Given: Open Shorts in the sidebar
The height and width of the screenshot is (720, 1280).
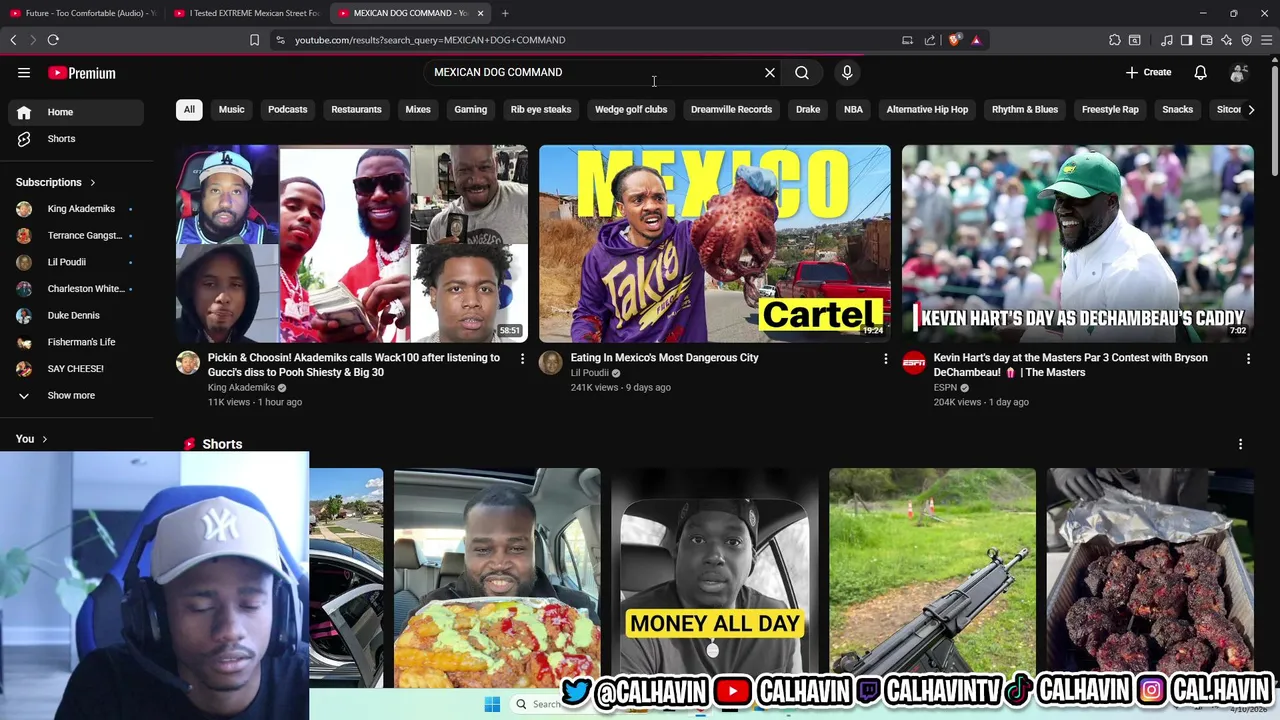Looking at the screenshot, I should 76,139.
